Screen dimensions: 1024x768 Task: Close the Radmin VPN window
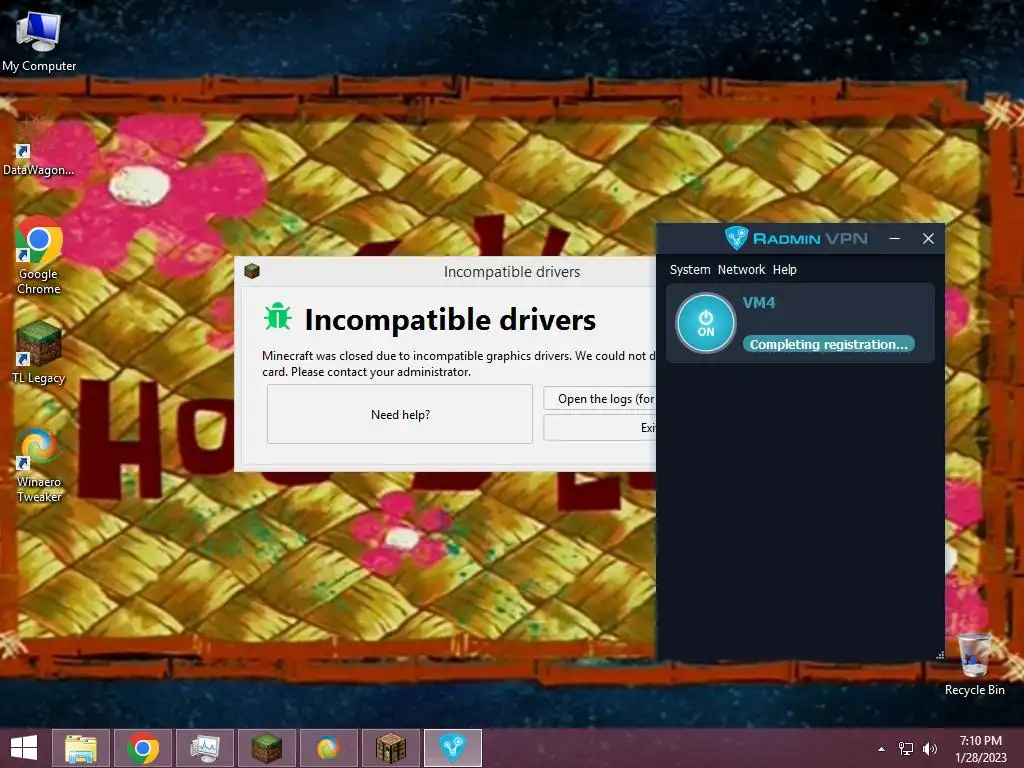pos(928,239)
